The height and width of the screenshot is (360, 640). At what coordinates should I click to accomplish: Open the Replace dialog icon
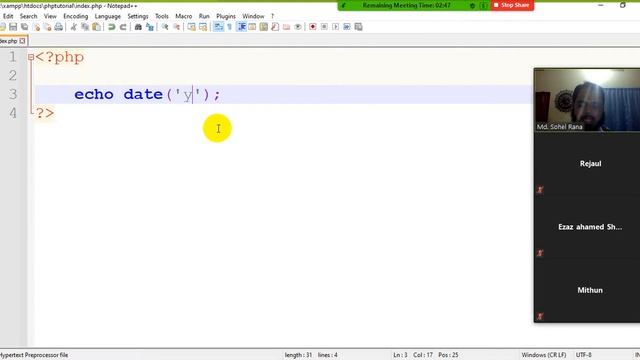click(150, 27)
